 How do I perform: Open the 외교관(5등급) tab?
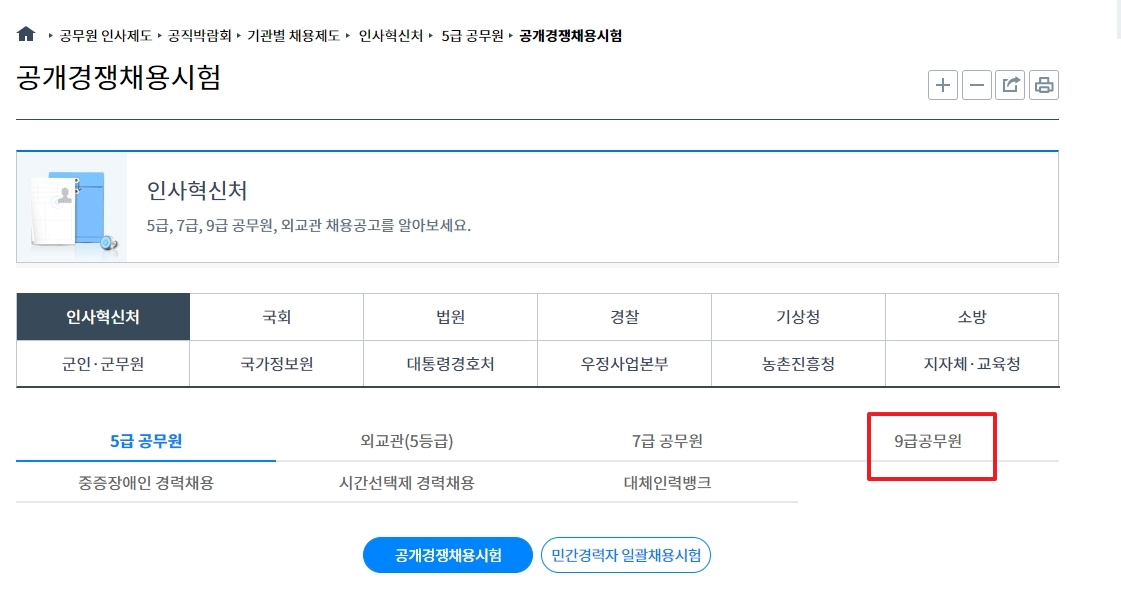pos(410,438)
